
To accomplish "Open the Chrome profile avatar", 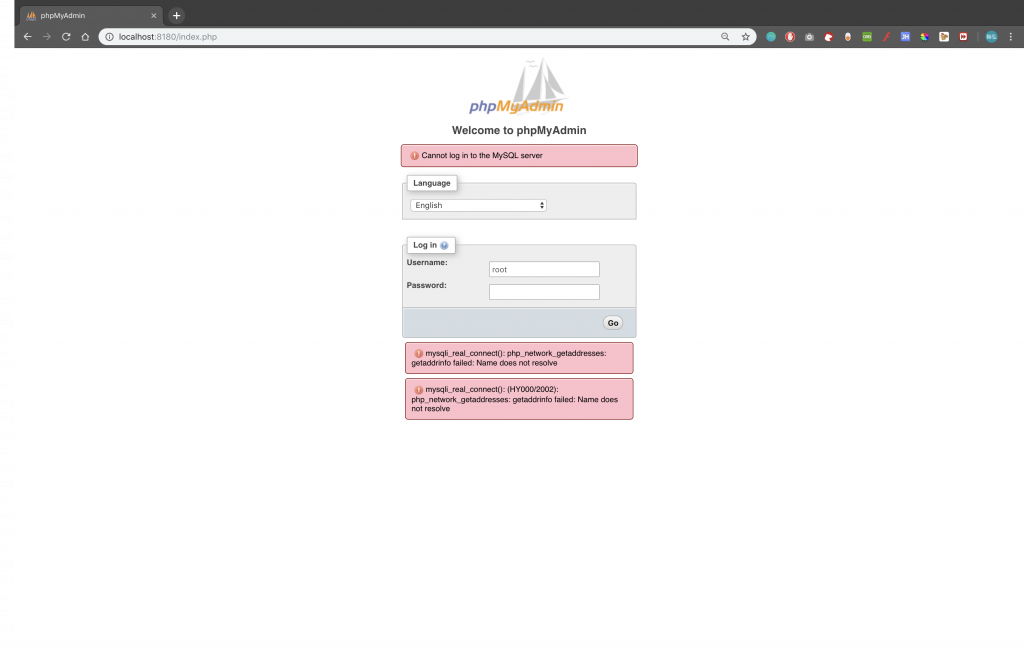I will (991, 37).
